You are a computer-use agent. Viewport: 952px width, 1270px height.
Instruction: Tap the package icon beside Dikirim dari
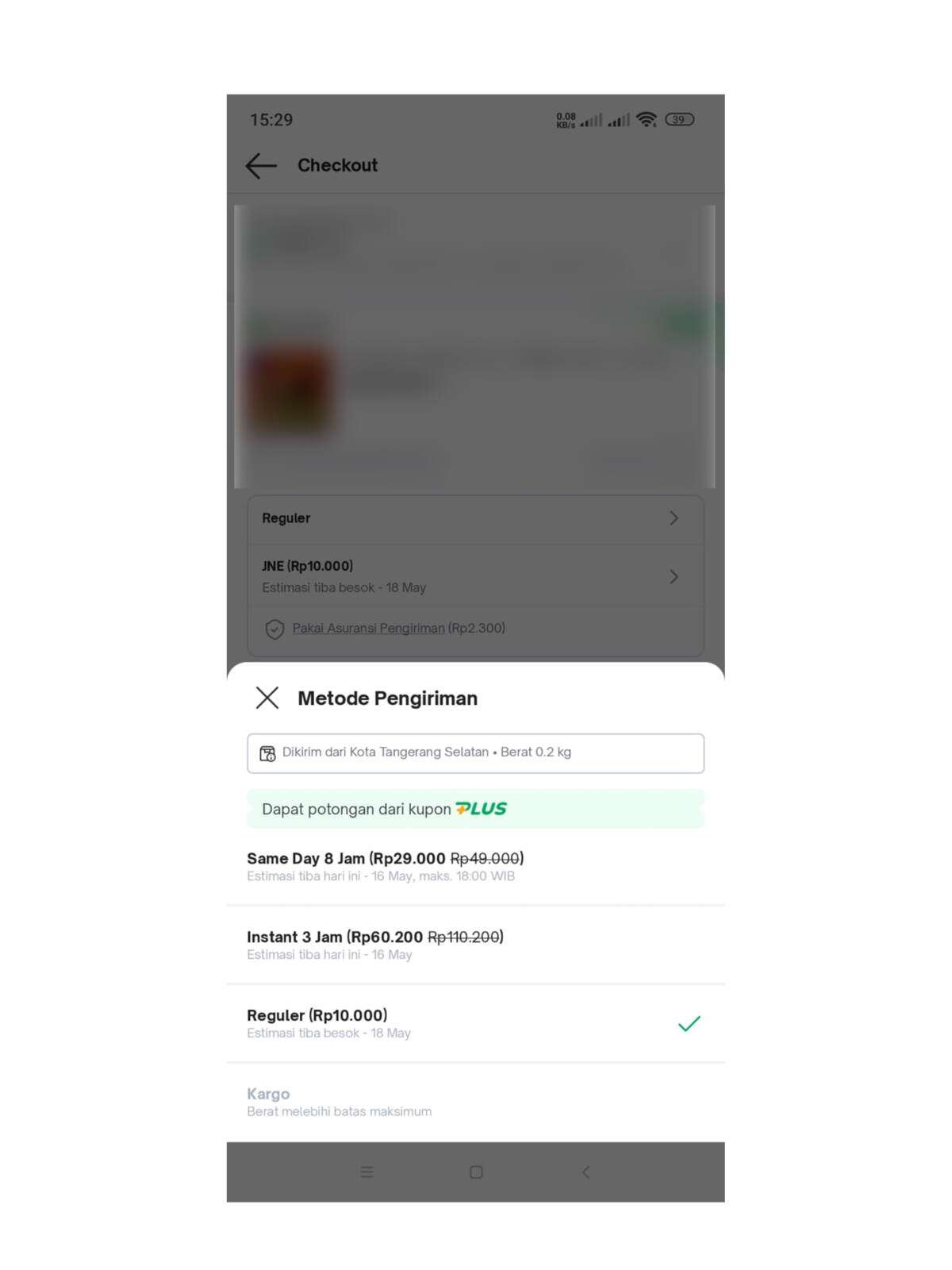(268, 752)
